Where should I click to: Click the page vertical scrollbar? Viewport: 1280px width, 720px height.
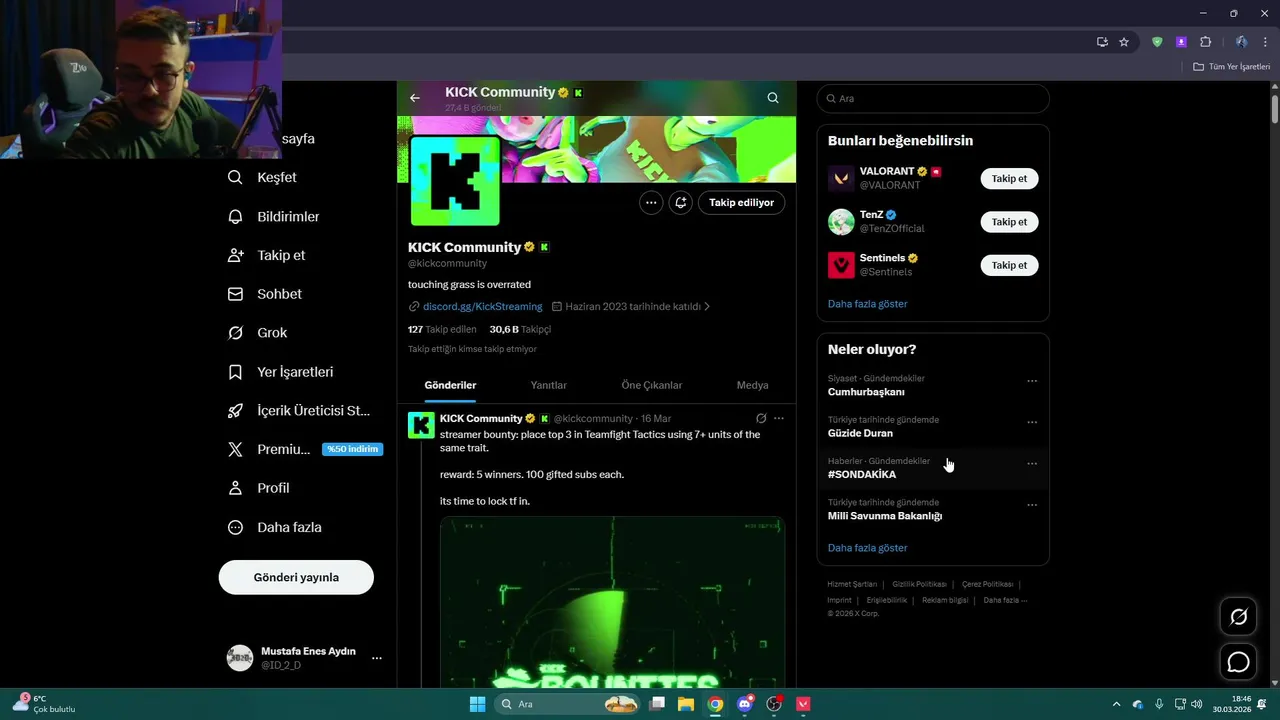tap(1275, 108)
